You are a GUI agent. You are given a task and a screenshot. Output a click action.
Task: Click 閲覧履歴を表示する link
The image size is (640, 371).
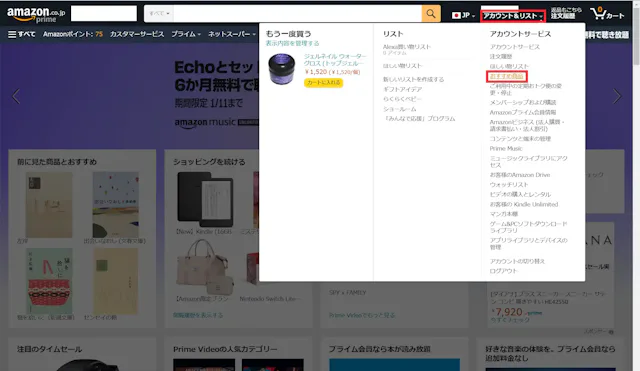point(198,315)
